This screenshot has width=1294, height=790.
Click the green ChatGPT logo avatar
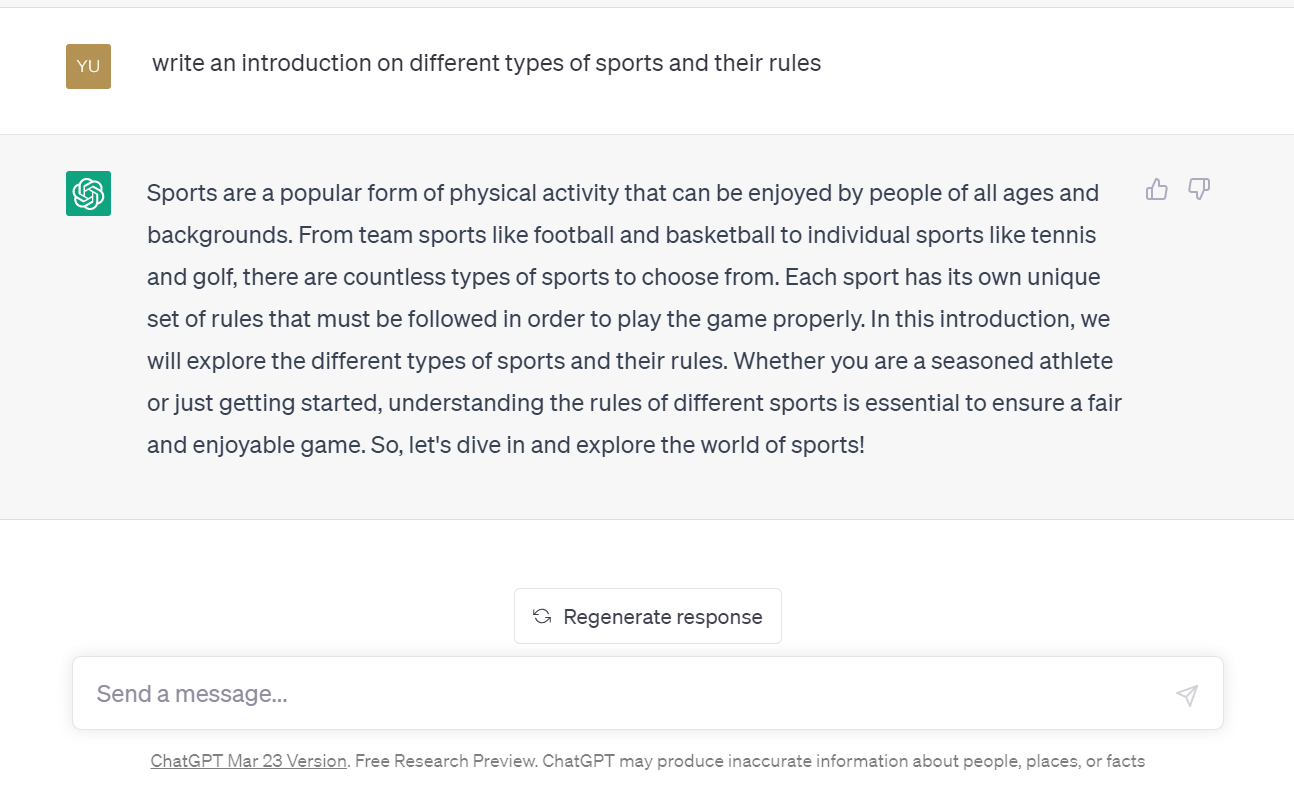coord(88,193)
